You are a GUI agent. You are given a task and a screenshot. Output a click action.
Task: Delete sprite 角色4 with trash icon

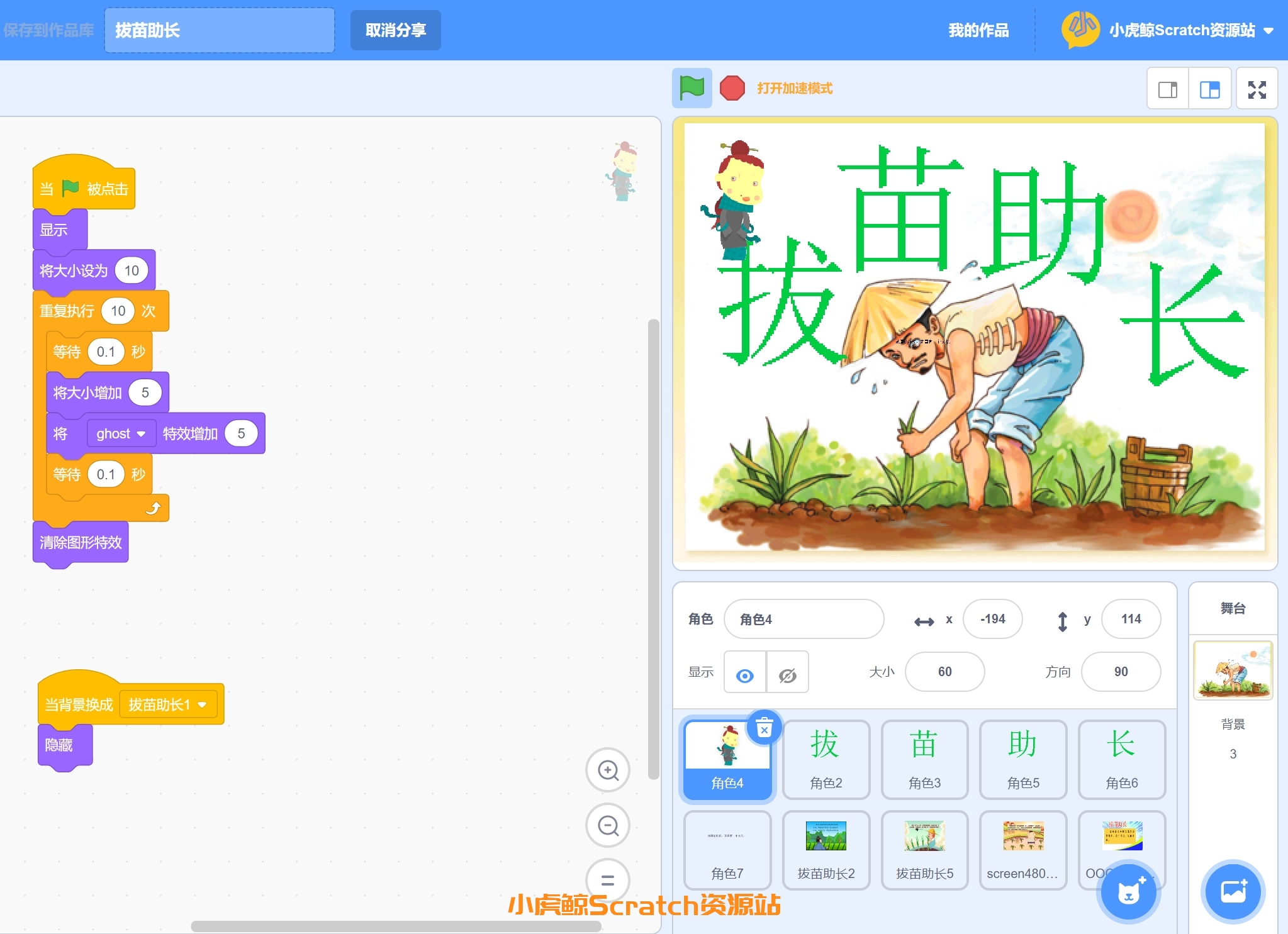coord(764,728)
